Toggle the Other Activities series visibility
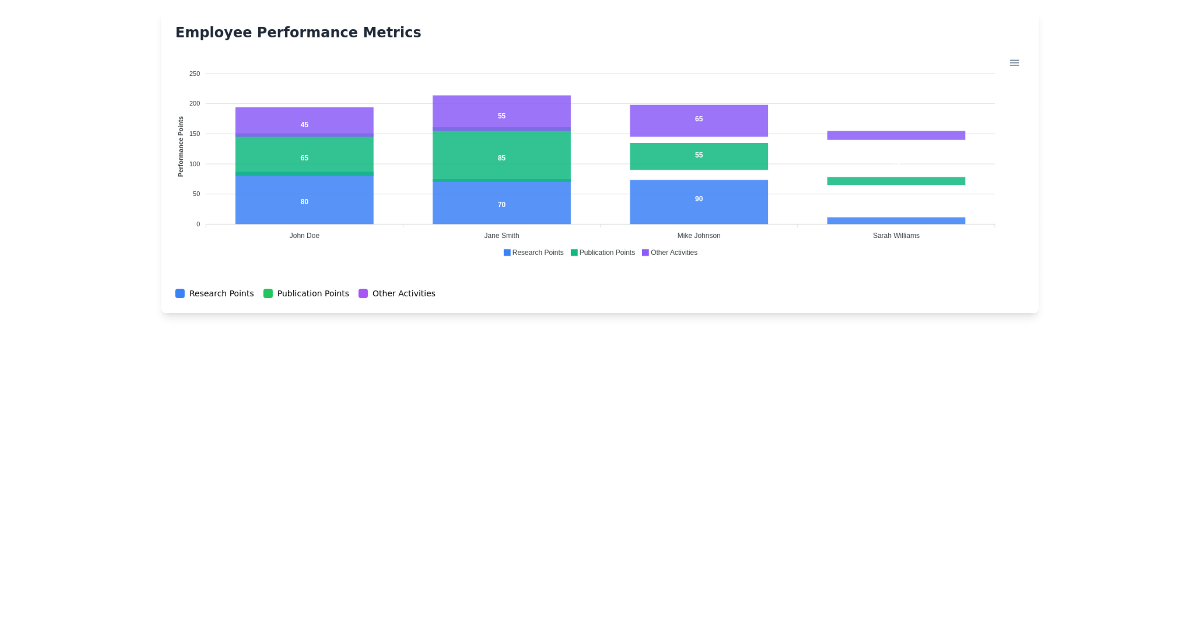The image size is (1200, 630). (674, 252)
